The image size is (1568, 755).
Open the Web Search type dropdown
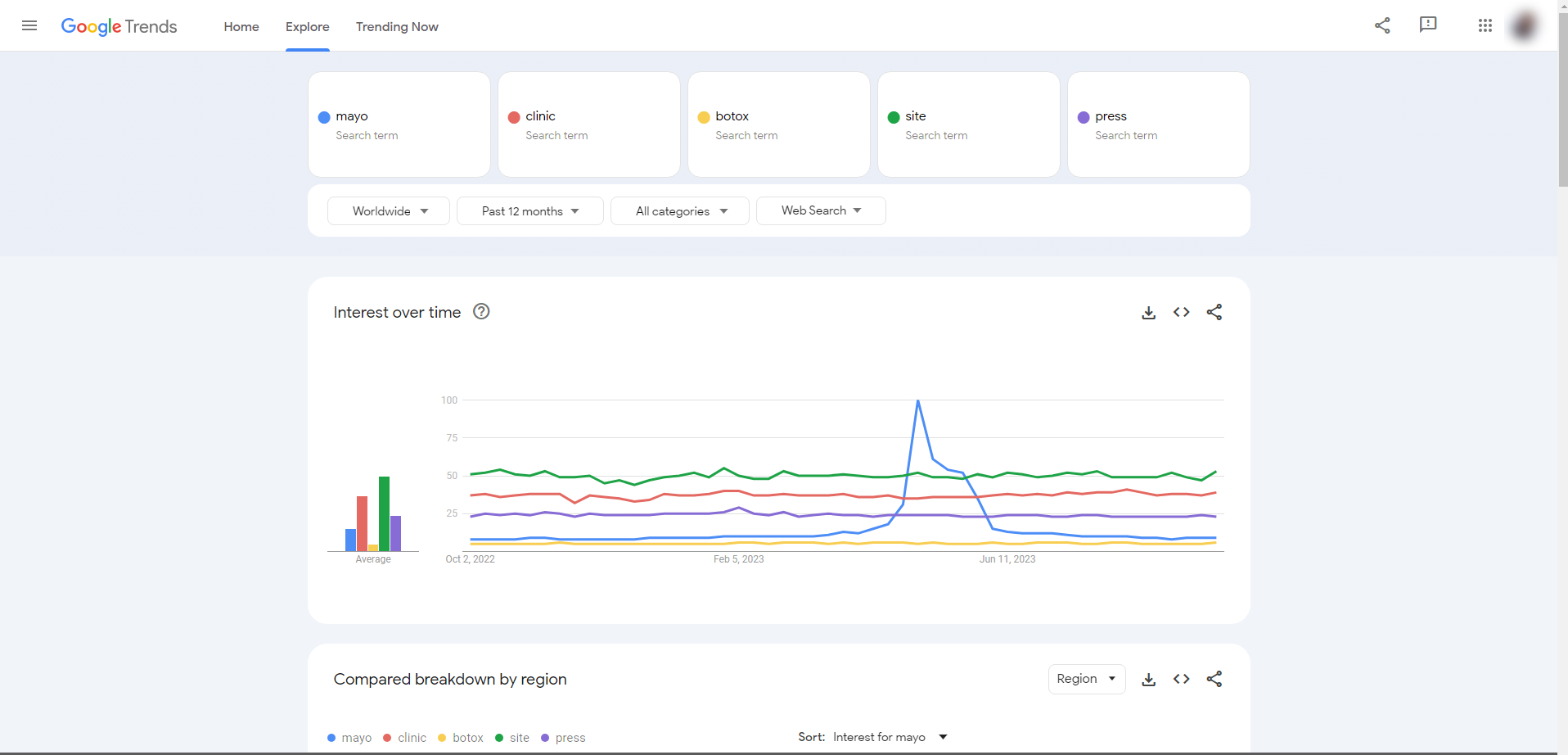click(821, 210)
